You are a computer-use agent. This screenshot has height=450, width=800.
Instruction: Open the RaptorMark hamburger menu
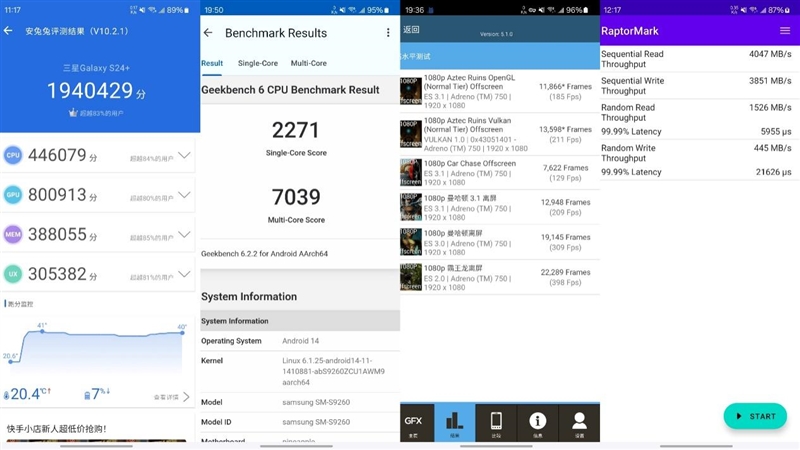(x=785, y=31)
